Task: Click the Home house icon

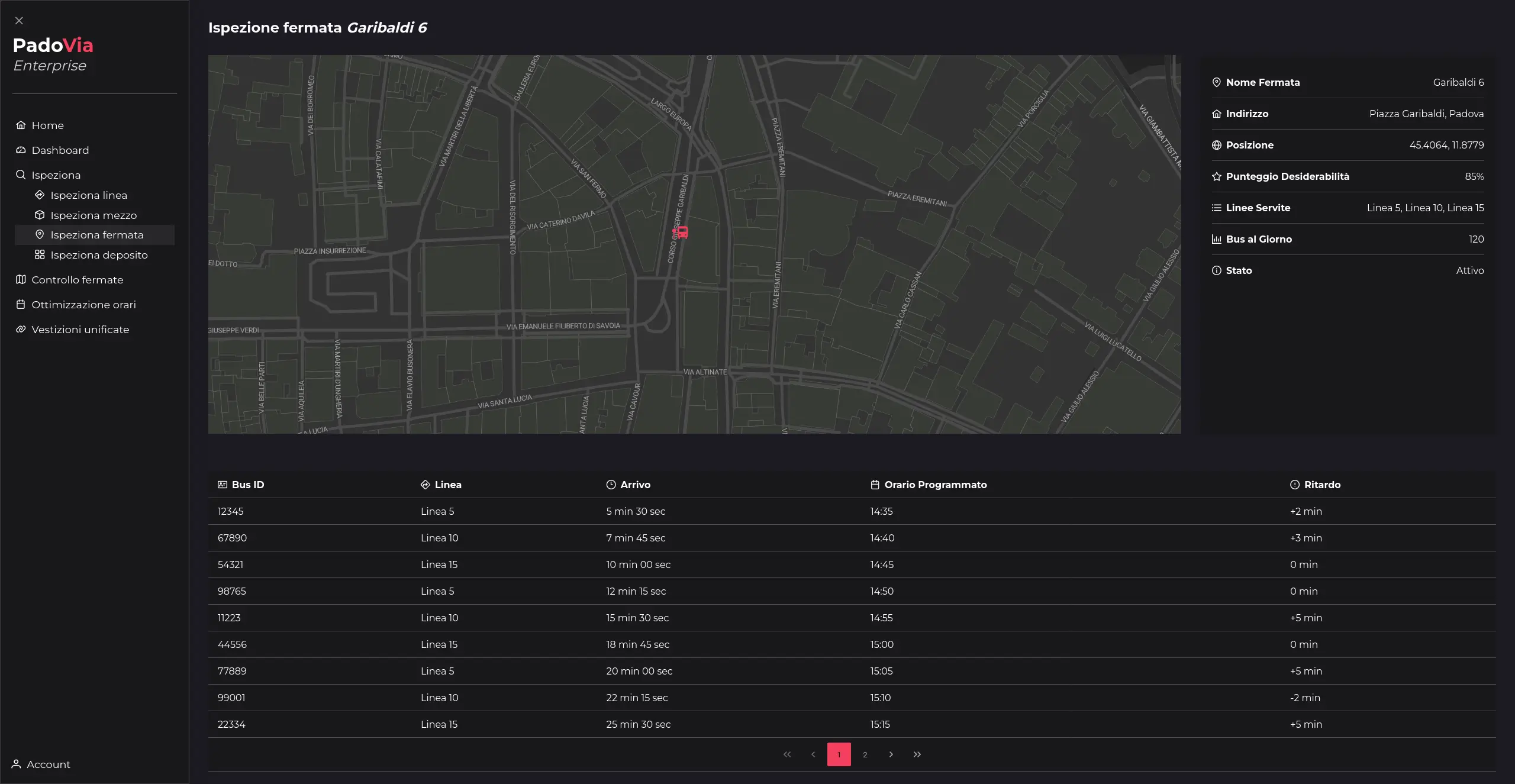Action: click(x=21, y=125)
